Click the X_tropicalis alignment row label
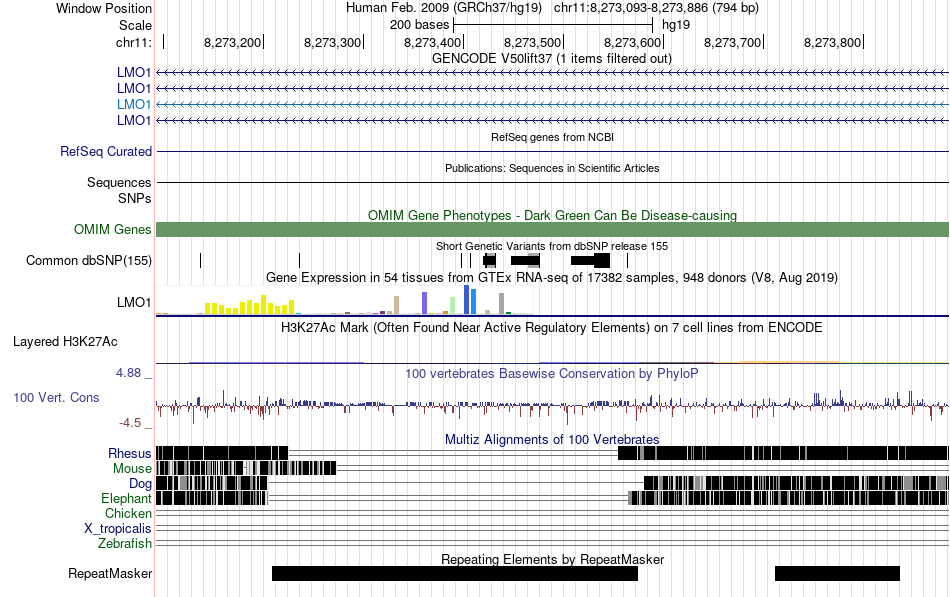The image size is (950, 597). (118, 529)
